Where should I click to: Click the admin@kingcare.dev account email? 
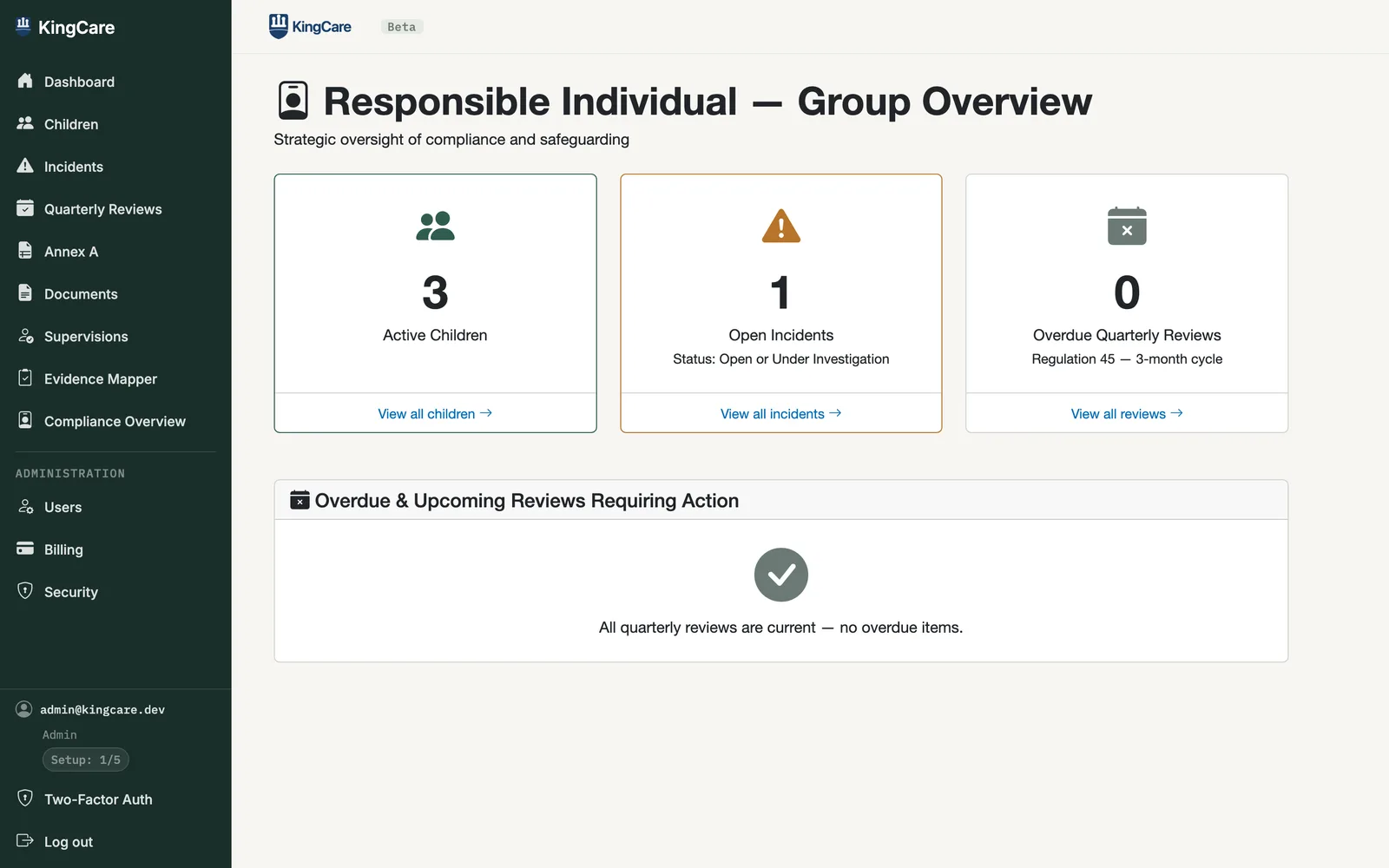pos(102,709)
